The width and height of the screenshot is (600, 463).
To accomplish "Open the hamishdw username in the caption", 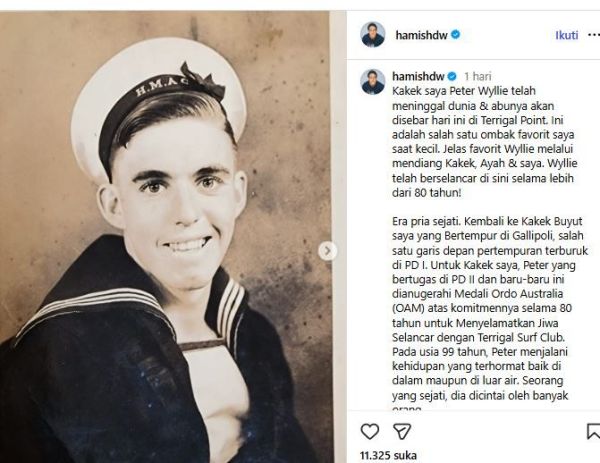I will [418, 76].
